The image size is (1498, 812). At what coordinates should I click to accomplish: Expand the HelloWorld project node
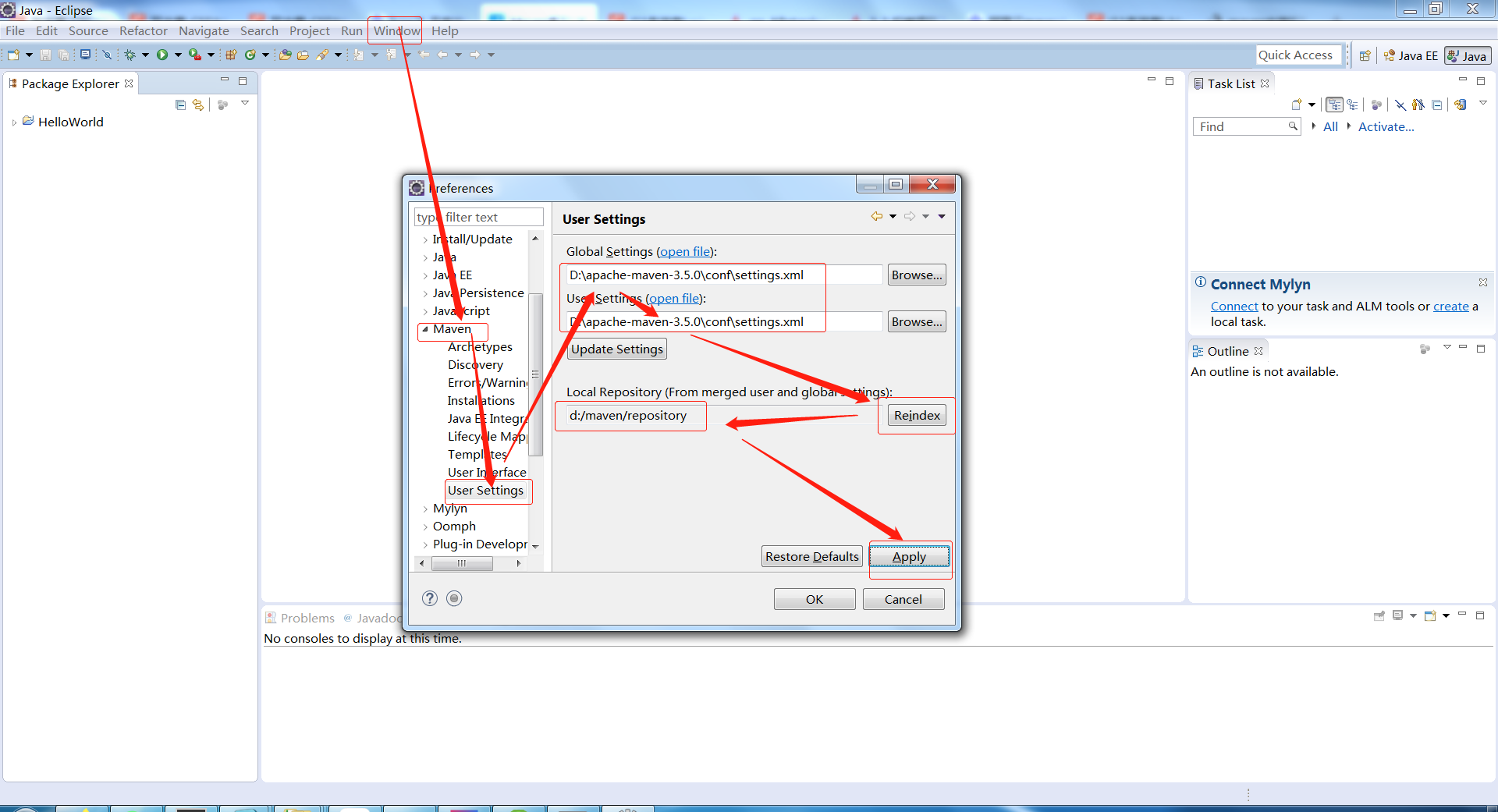click(x=14, y=122)
